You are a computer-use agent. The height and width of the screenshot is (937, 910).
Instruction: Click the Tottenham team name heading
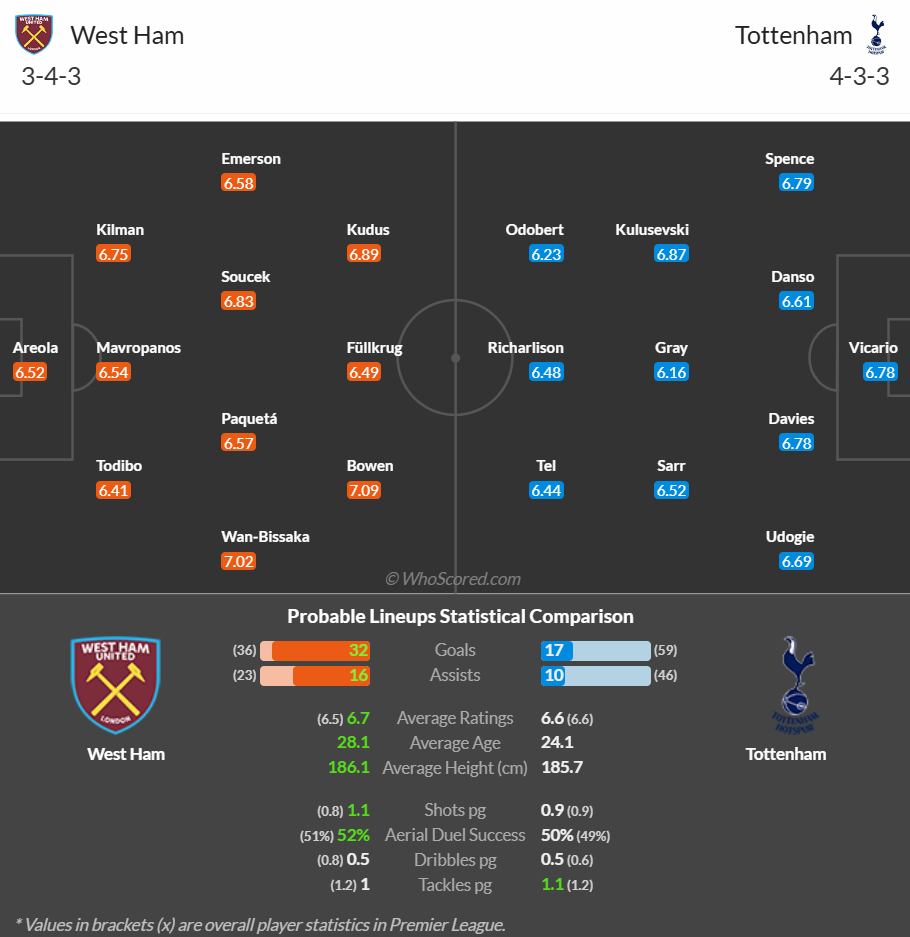click(x=793, y=35)
